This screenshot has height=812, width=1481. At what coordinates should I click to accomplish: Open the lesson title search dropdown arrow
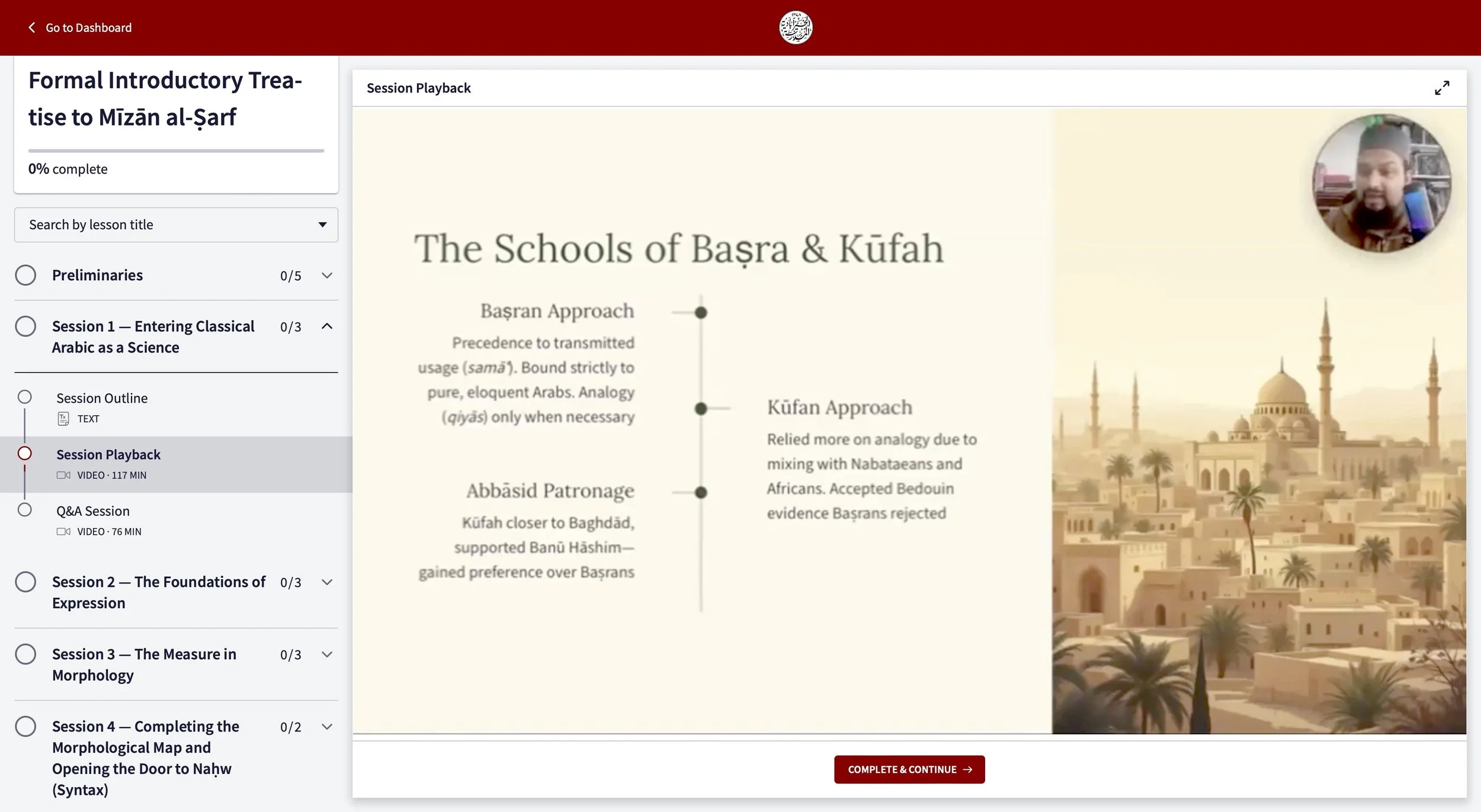click(322, 224)
